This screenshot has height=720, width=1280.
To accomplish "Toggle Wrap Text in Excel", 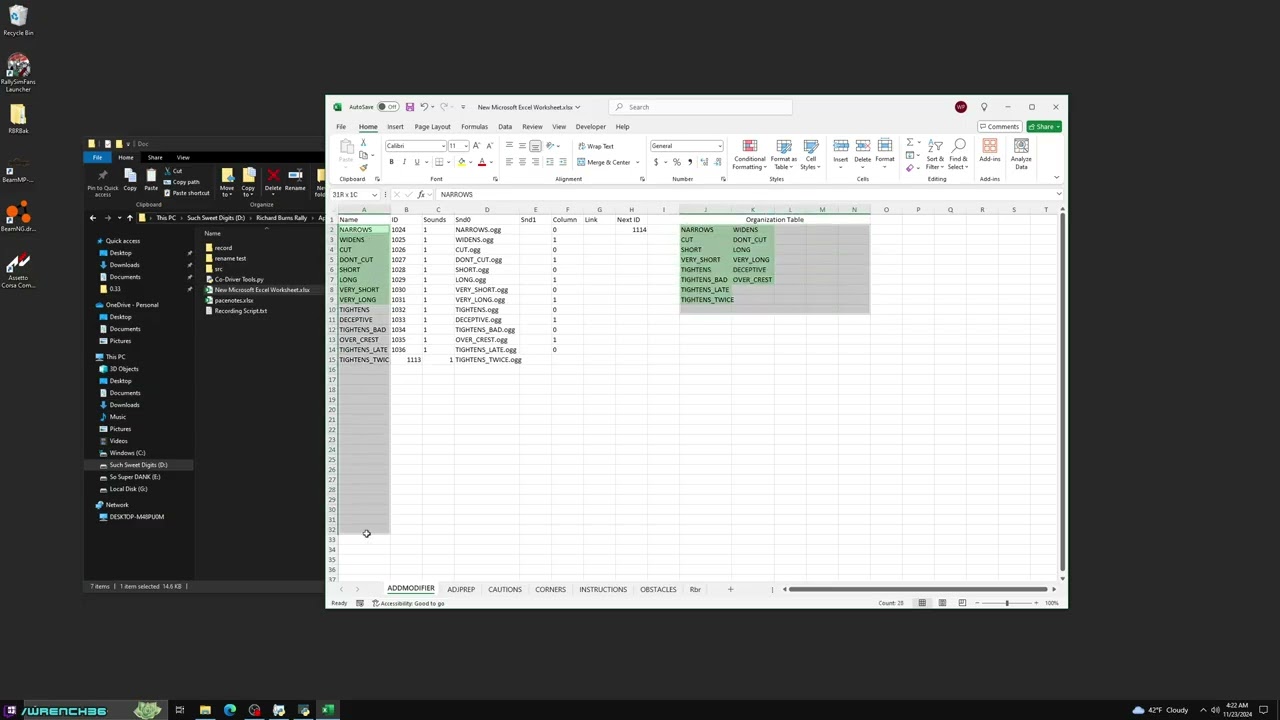I will [x=596, y=146].
